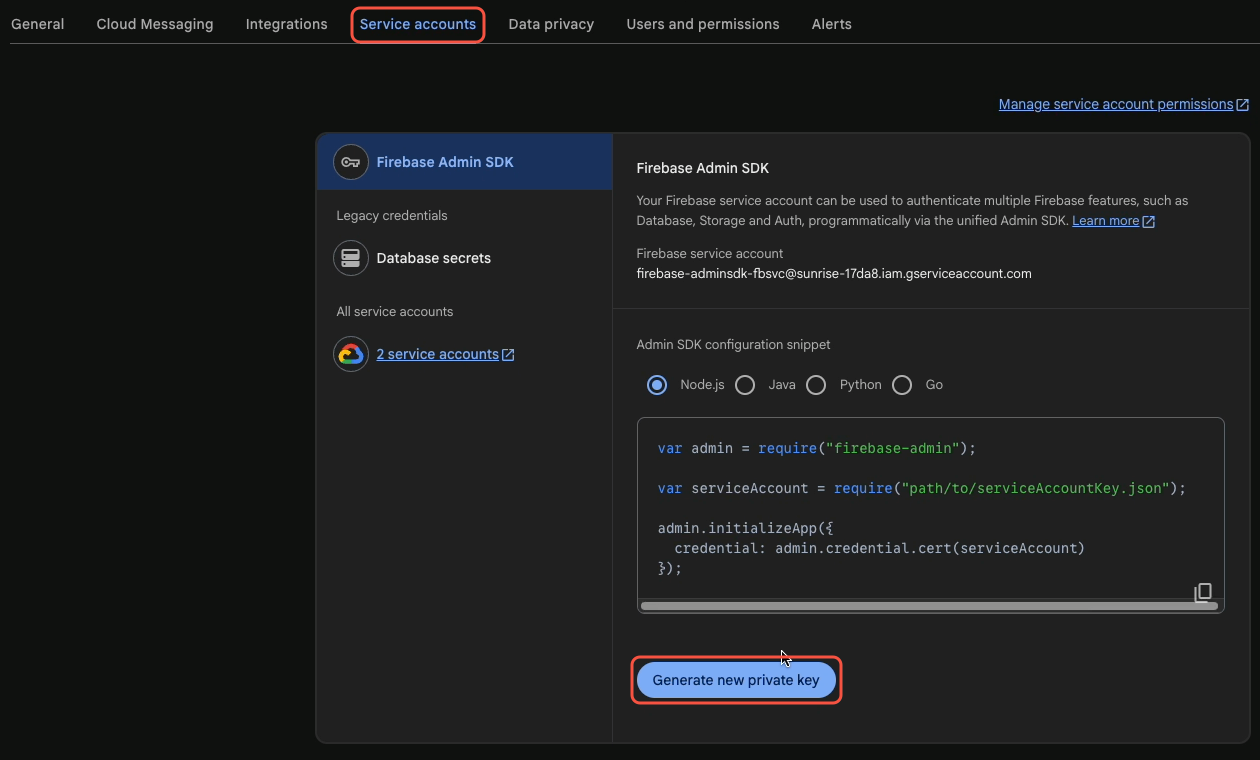Select the Service accounts tab
Image resolution: width=1260 pixels, height=760 pixels.
(x=418, y=24)
